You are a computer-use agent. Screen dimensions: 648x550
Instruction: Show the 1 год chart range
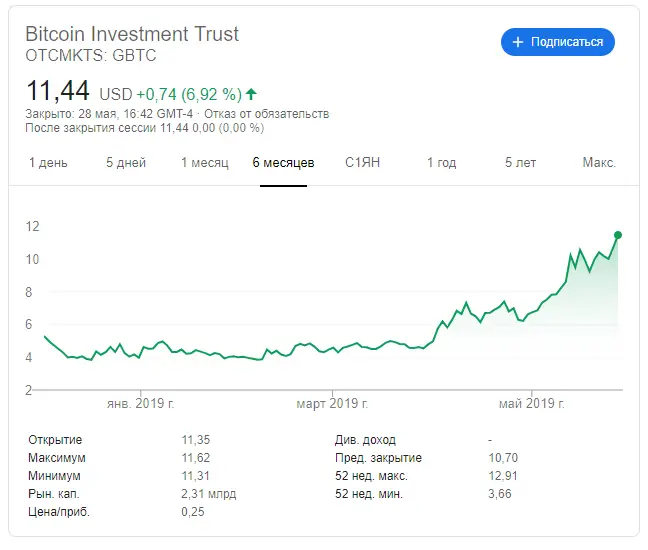pos(441,163)
